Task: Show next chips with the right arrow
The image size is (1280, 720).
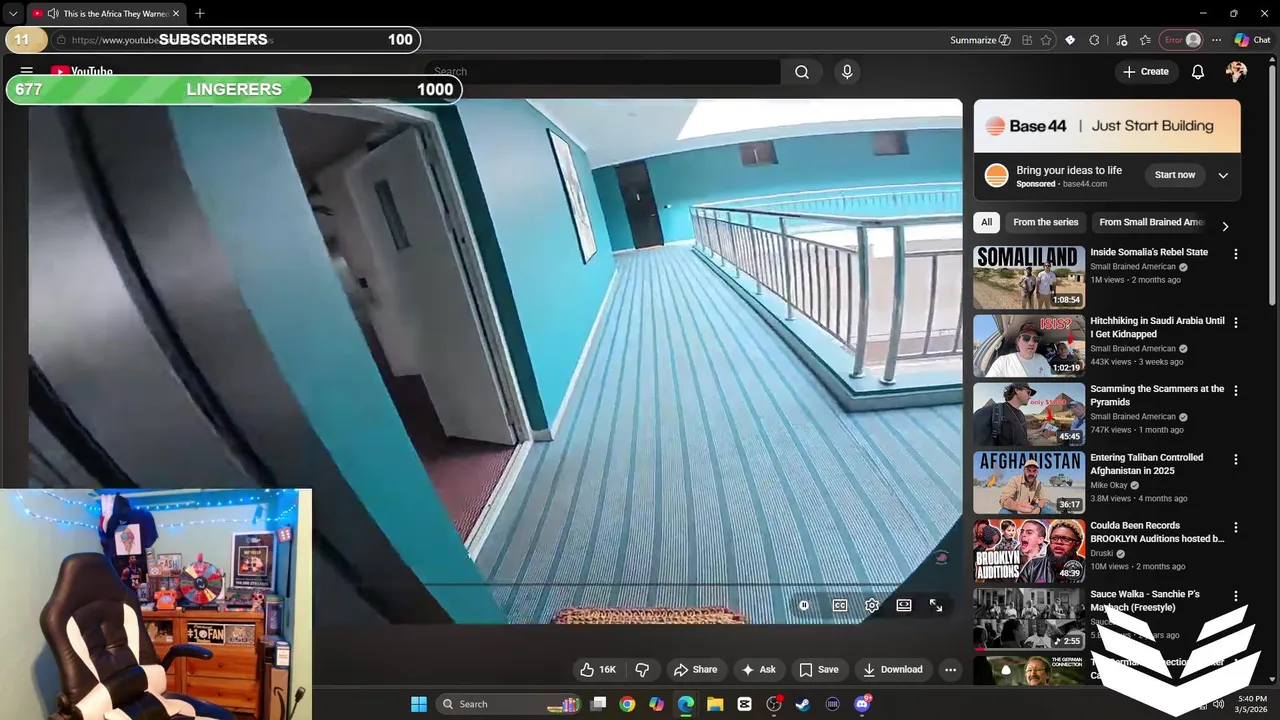Action: click(x=1225, y=226)
